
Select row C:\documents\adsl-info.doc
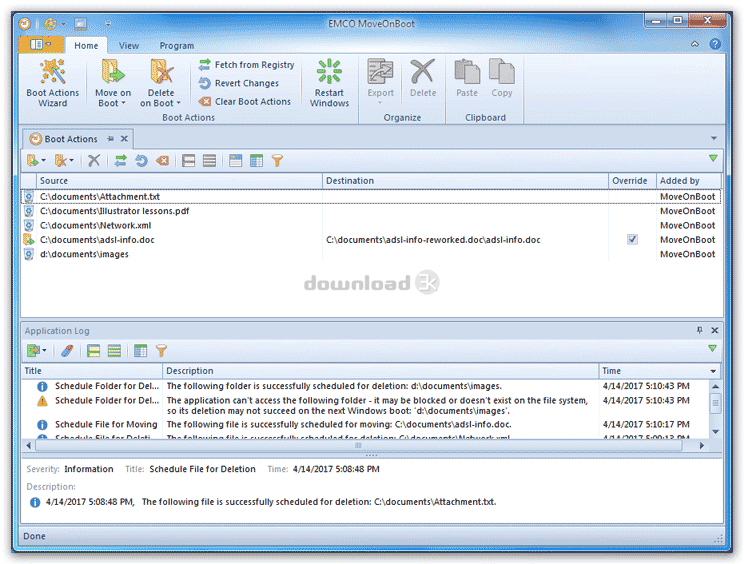click(372, 240)
